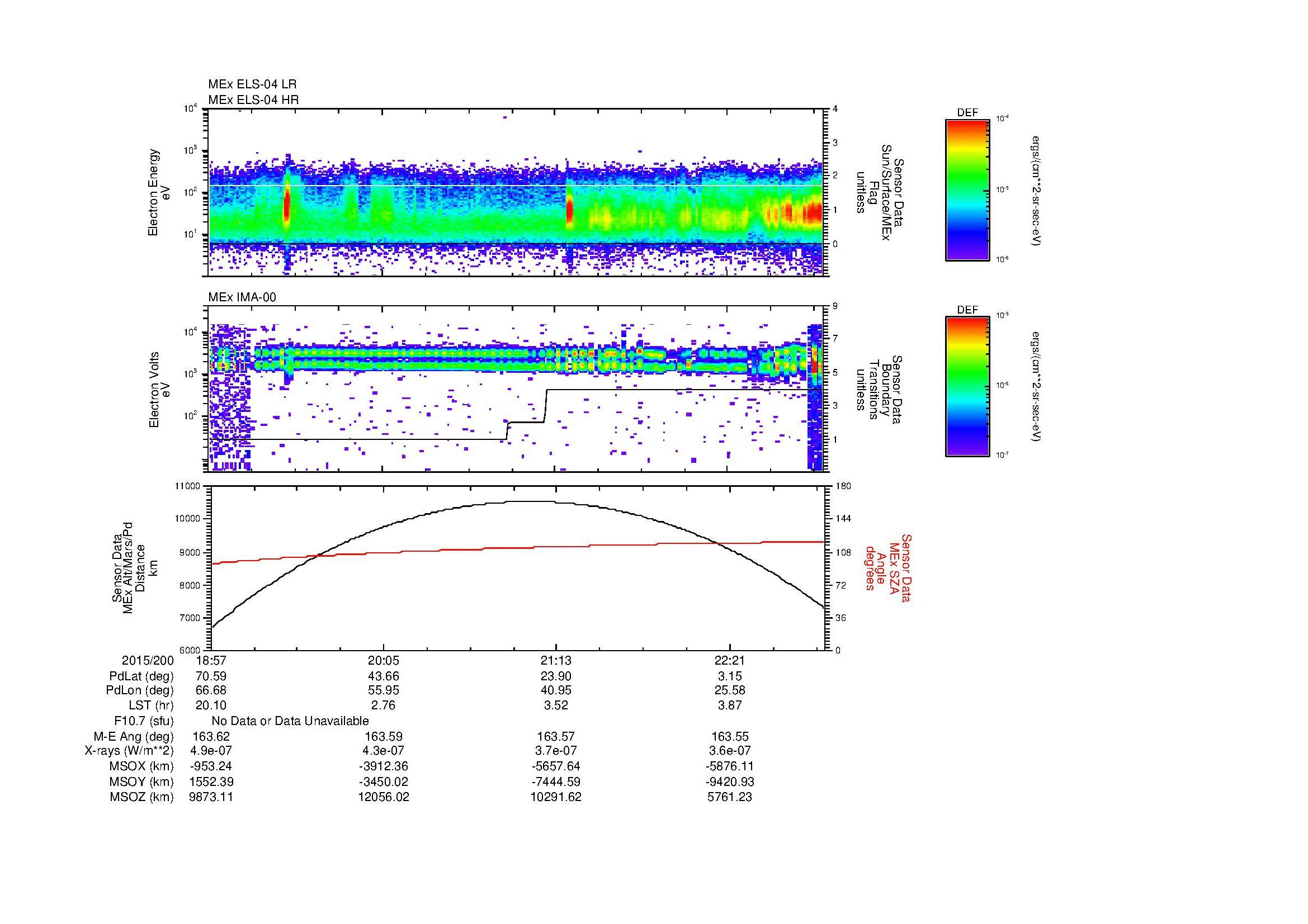Click the 'MSOY (km)' row label
This screenshot has width=1308, height=924.
click(x=142, y=781)
